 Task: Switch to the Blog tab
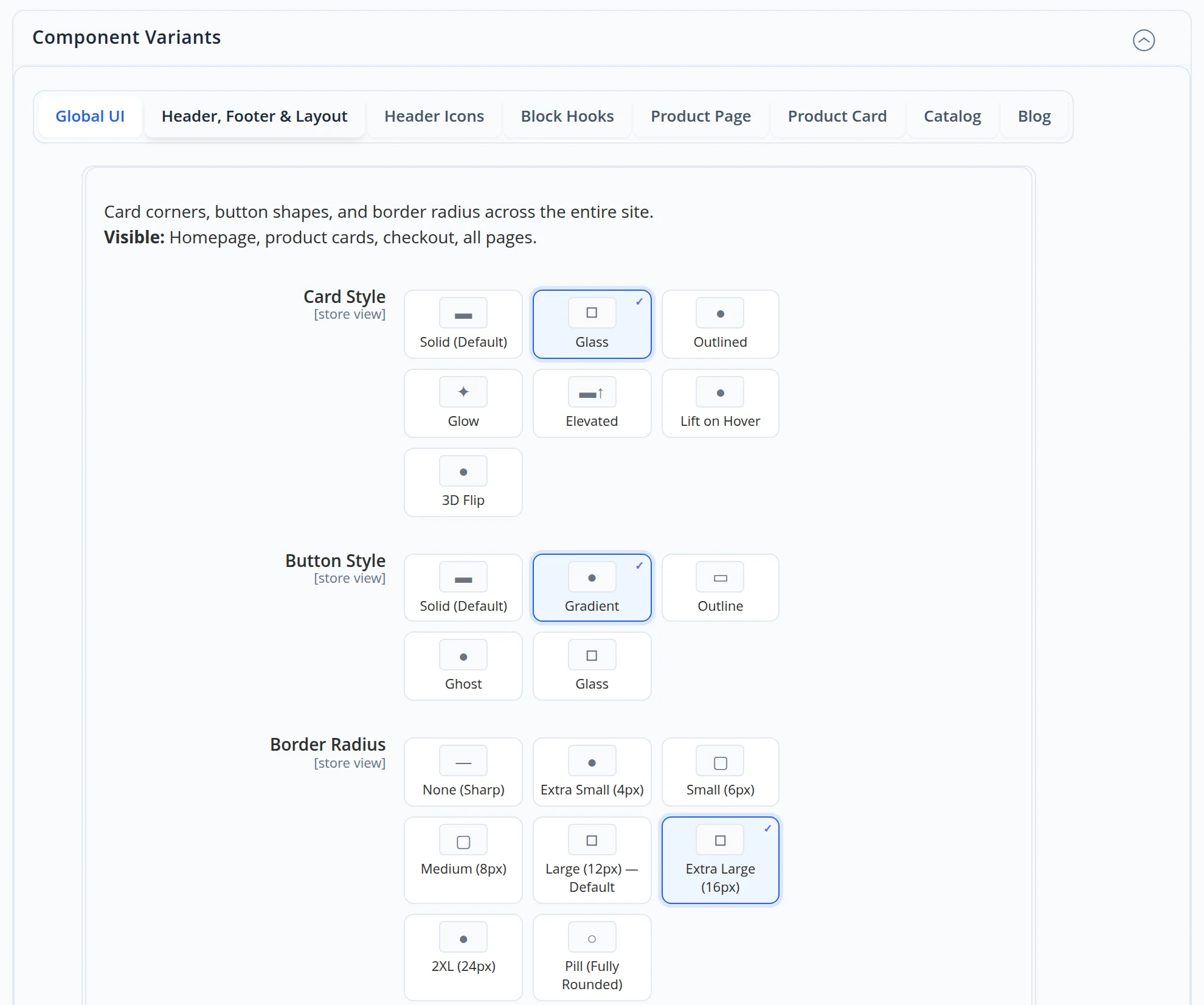1034,116
